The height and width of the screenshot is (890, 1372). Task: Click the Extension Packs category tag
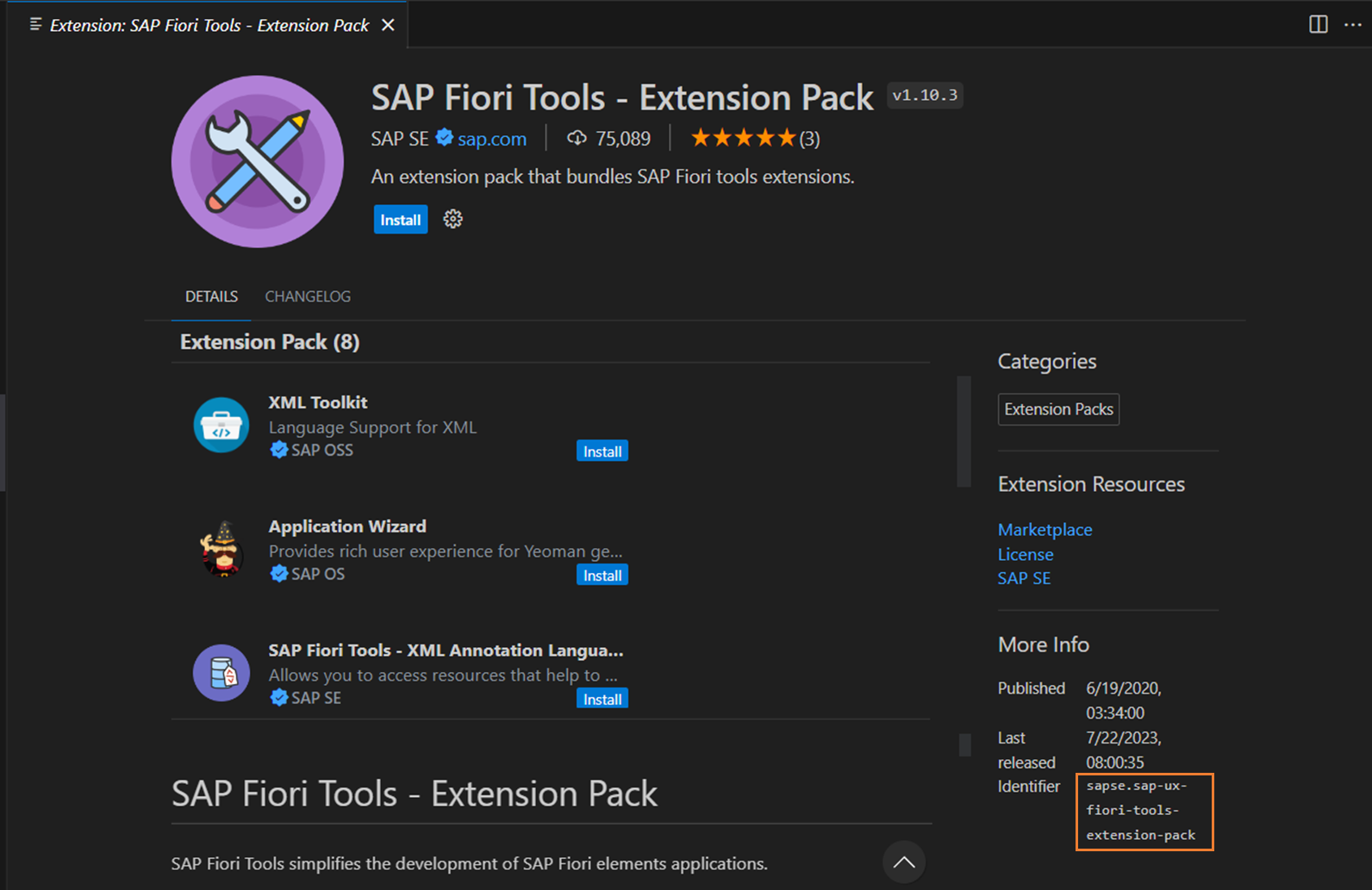click(1058, 409)
